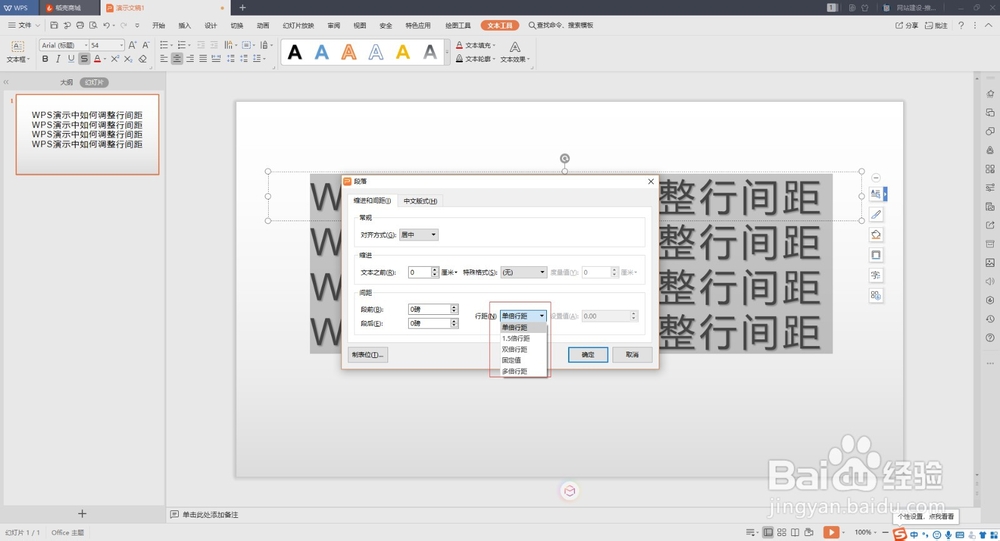The height and width of the screenshot is (541, 1000).
Task: Open the 特殊格式 special format dropdown
Action: [524, 272]
